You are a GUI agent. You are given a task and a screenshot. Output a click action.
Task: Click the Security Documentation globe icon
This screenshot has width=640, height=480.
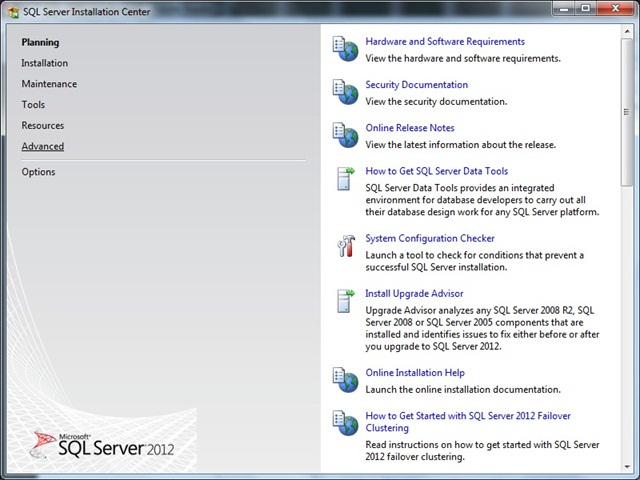click(x=345, y=92)
